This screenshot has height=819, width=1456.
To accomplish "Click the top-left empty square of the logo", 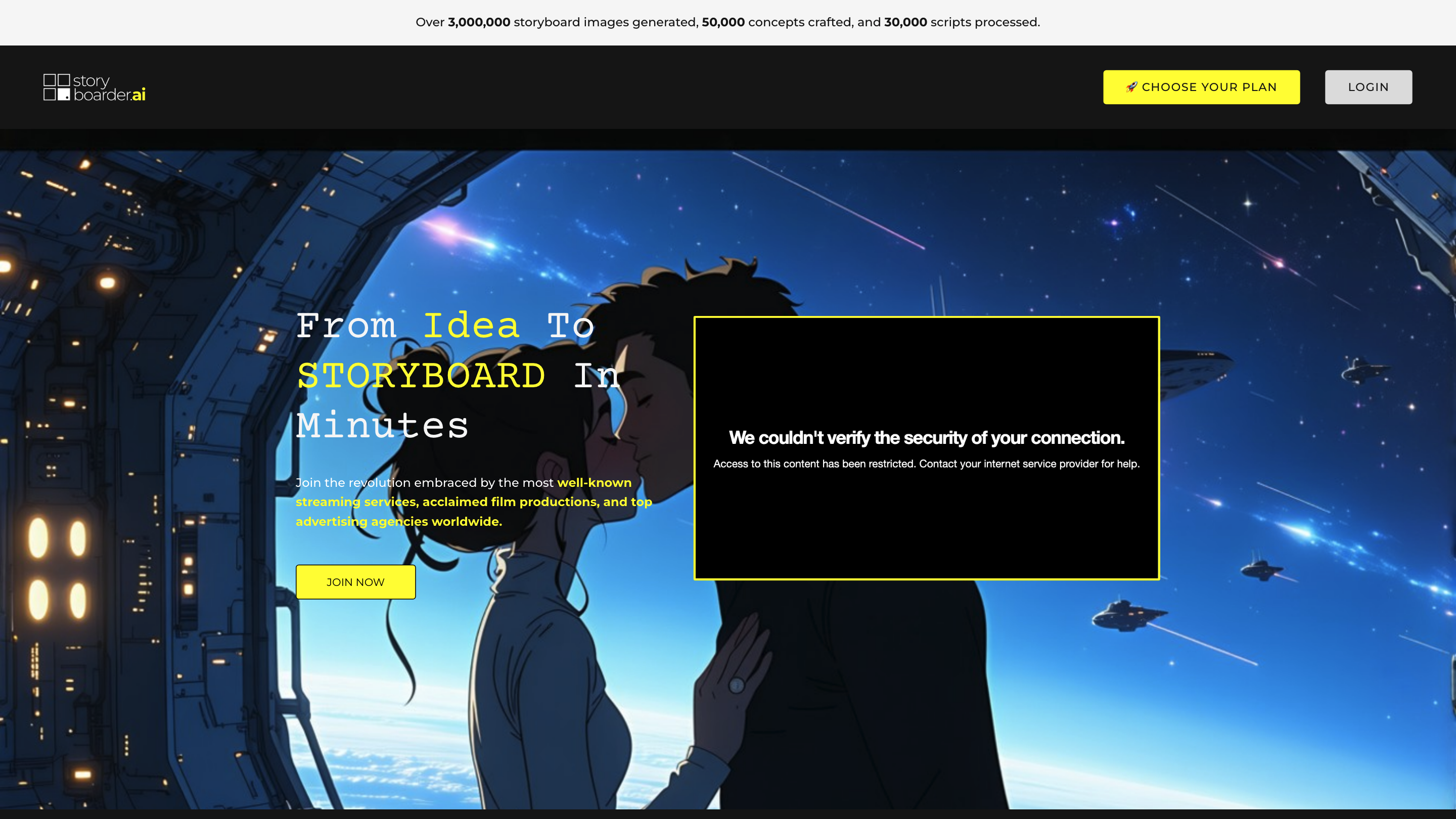I will point(50,80).
